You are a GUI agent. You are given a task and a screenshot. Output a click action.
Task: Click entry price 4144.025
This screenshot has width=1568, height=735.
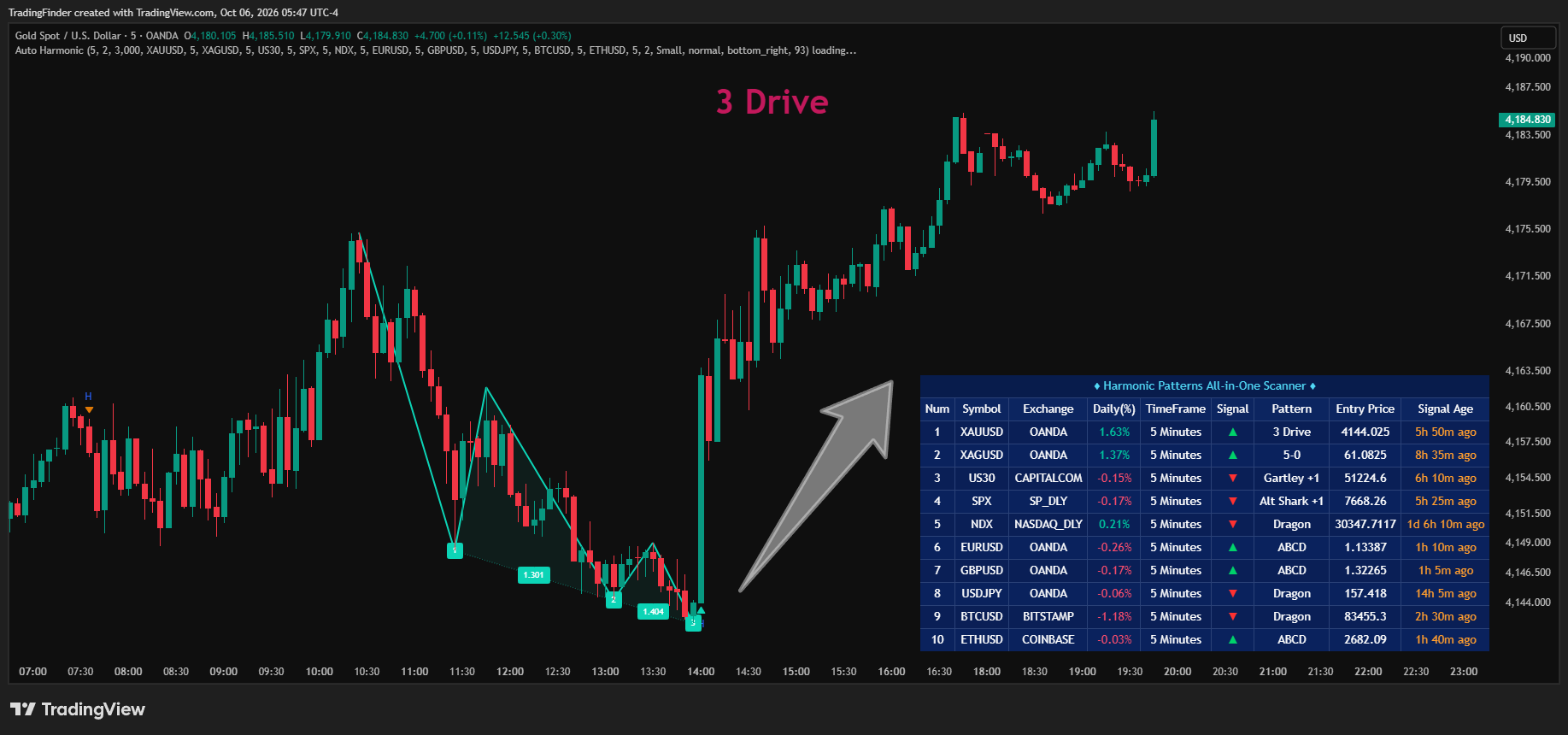(1365, 432)
